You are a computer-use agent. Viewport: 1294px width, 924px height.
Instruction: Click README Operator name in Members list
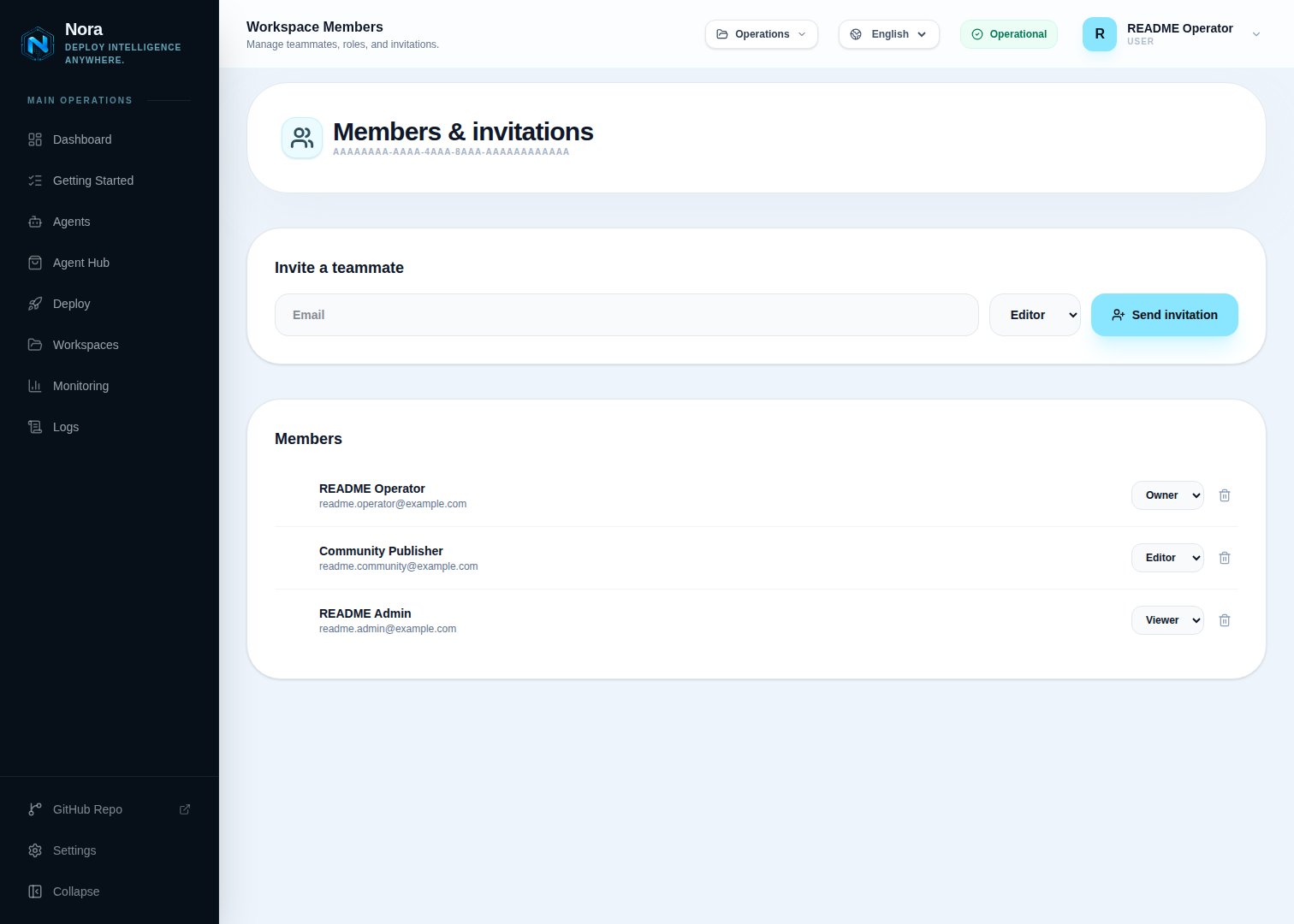pyautogui.click(x=371, y=489)
